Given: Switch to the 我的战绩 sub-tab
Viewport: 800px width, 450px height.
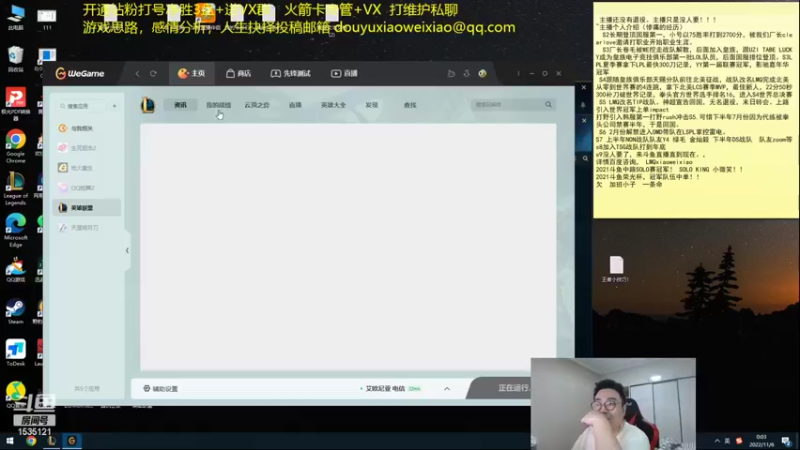Looking at the screenshot, I should click(218, 105).
